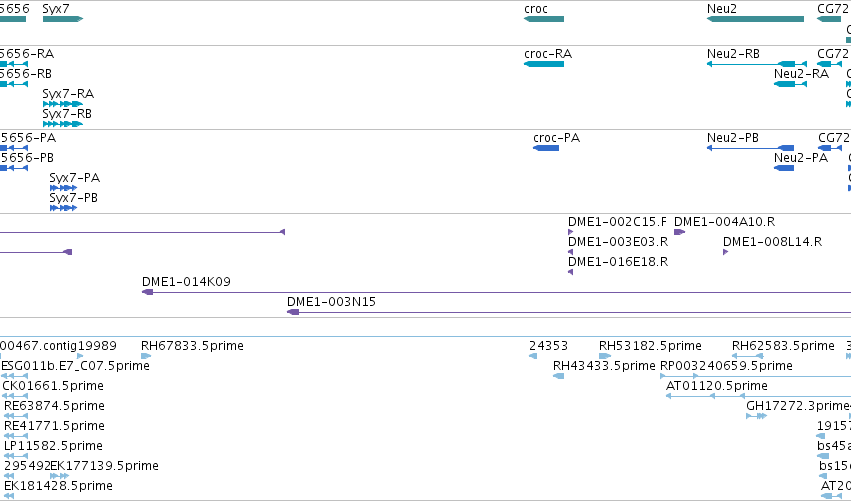Open the croc-RA transcript feature
Image resolution: width=851 pixels, height=501 pixels.
pos(544,64)
